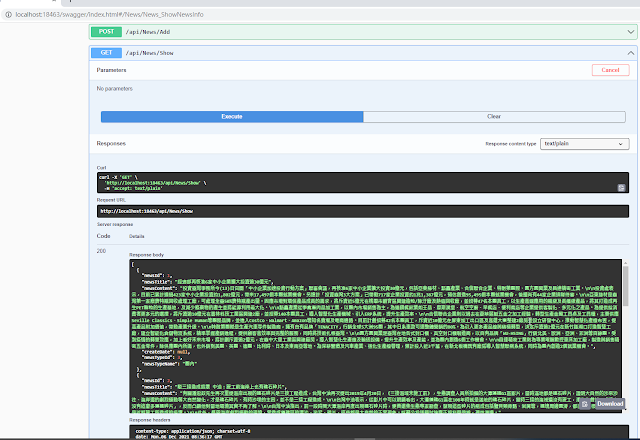Click the 'Response headers' label
This screenshot has height=440, width=640.
(150, 420)
